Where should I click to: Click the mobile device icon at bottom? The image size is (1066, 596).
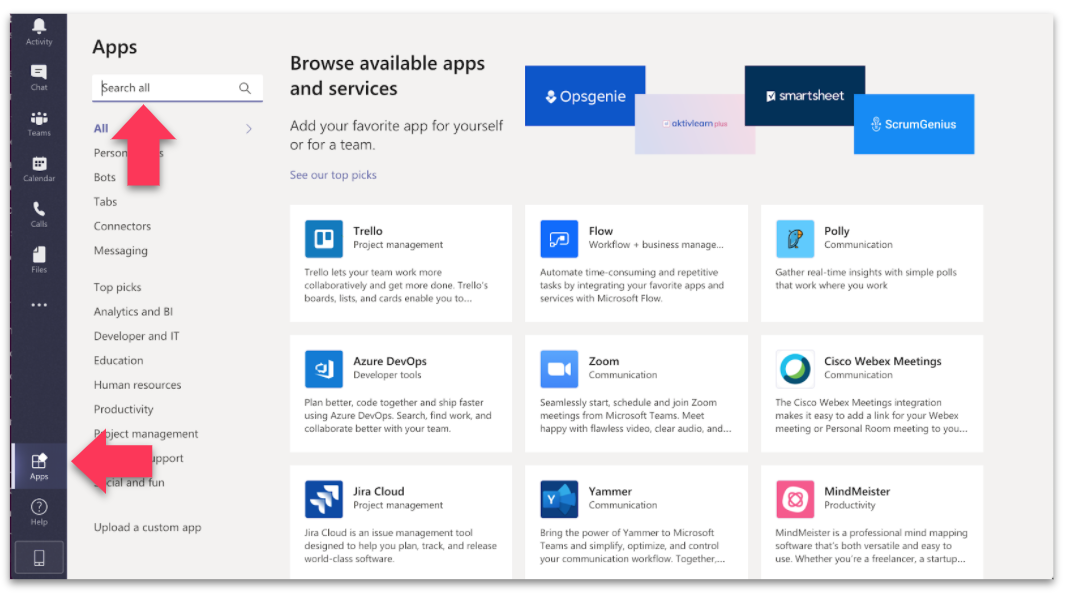pyautogui.click(x=39, y=558)
